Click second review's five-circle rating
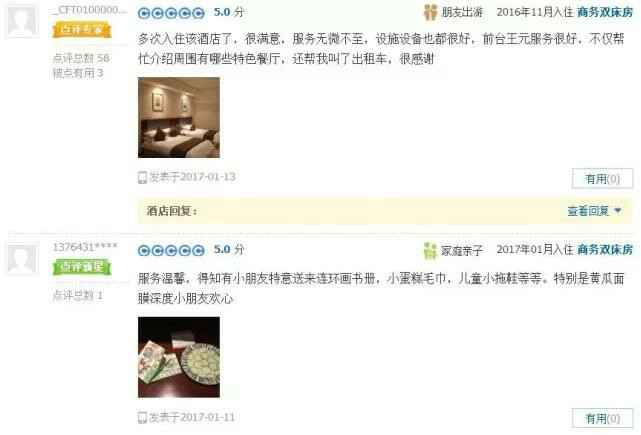641x435 pixels. [x=171, y=250]
